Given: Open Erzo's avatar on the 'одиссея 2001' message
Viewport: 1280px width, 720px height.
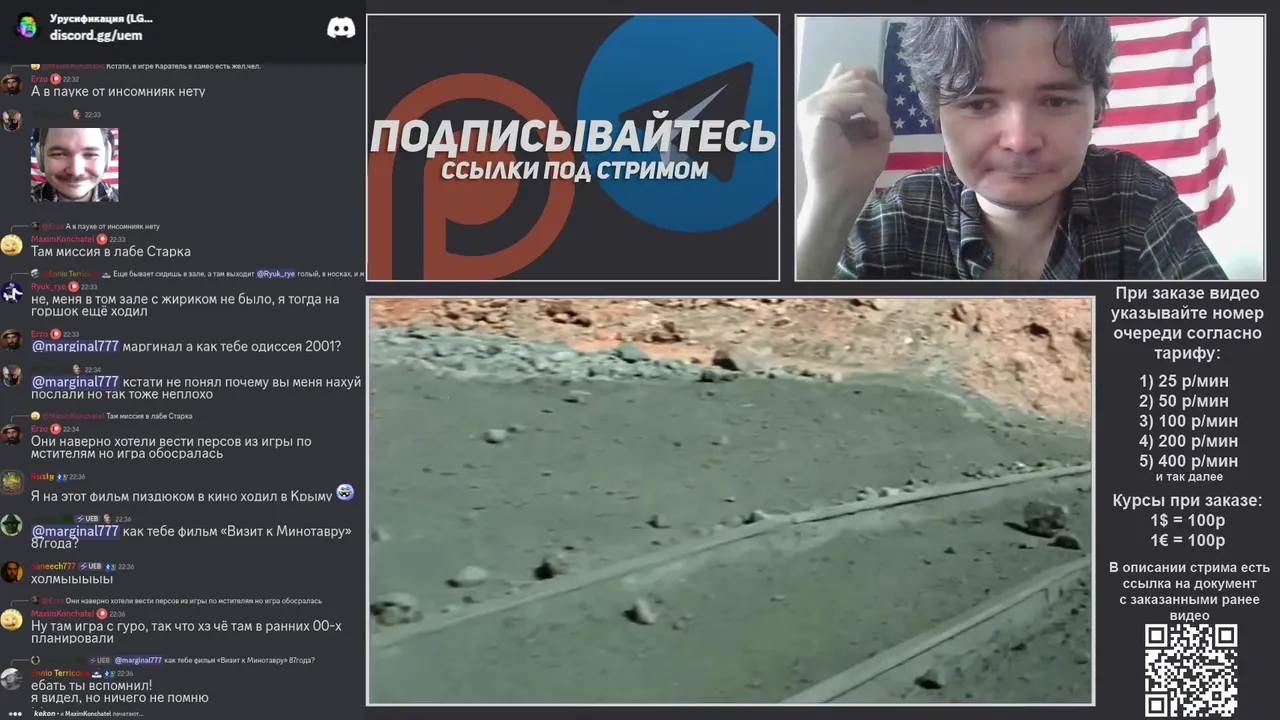Looking at the screenshot, I should (x=12, y=340).
